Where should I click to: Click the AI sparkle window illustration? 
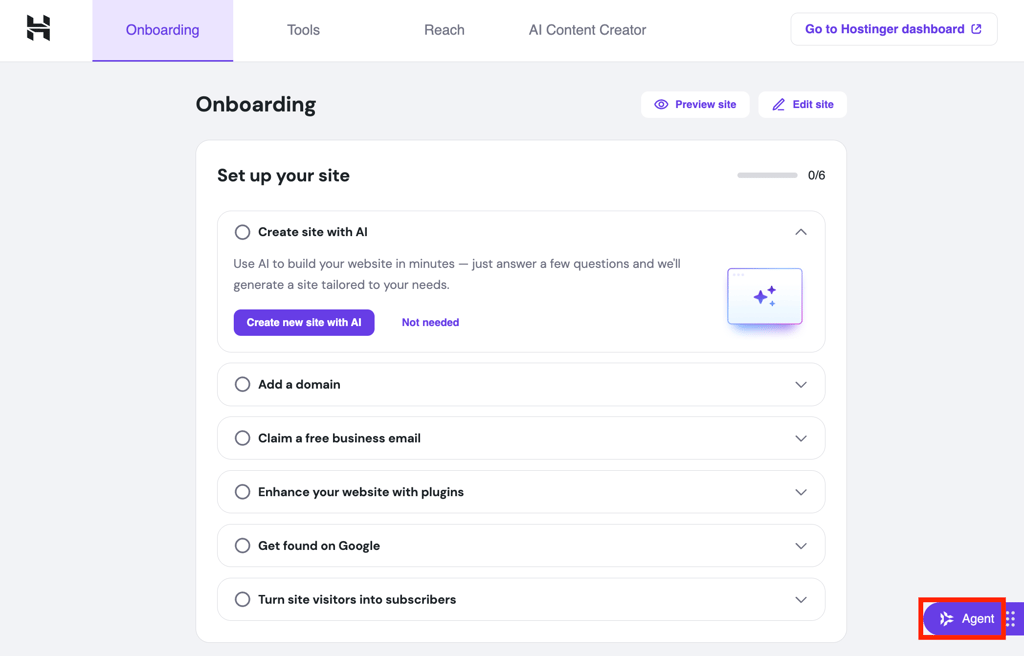(x=765, y=297)
